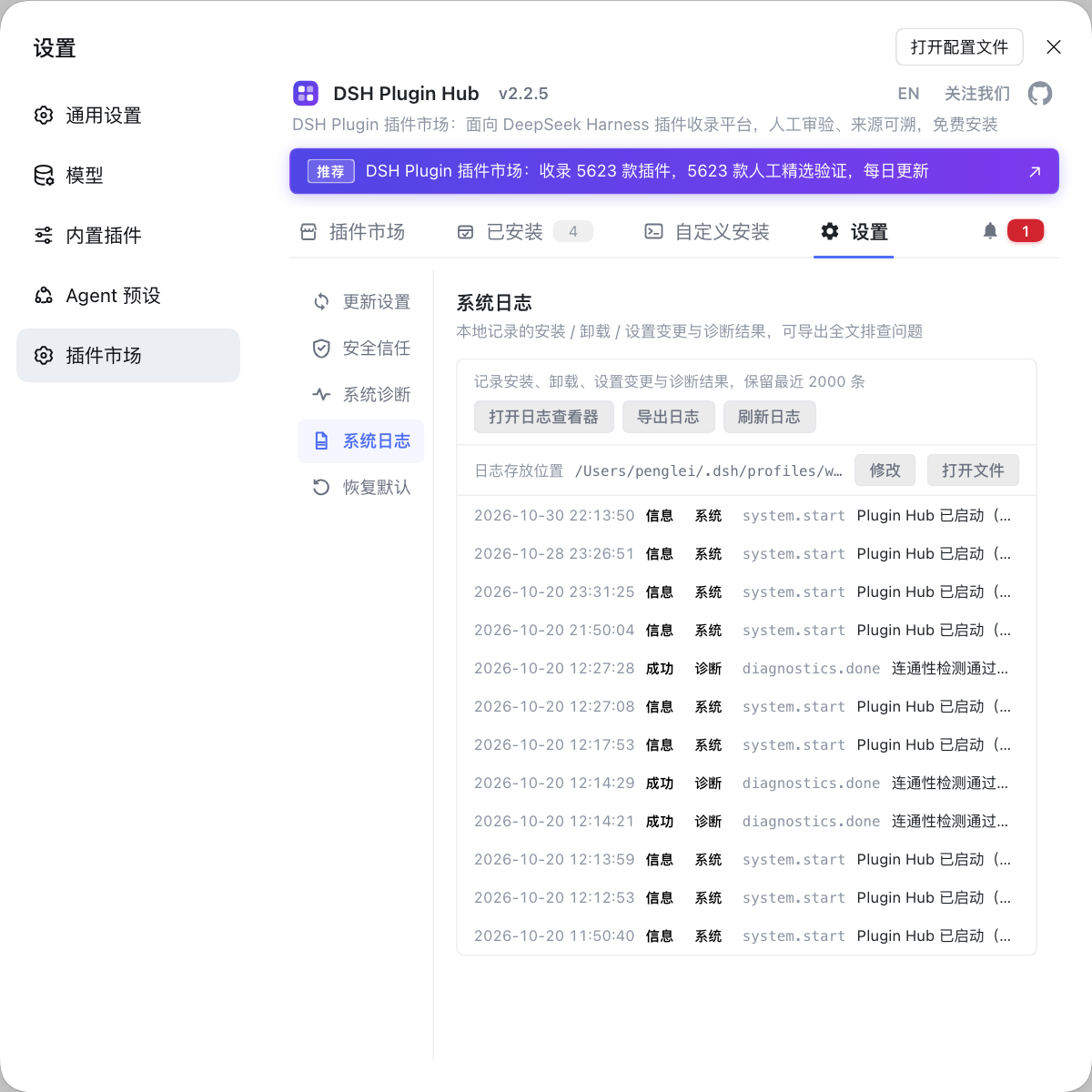Click the 刷新日志 button
Screen dimensions: 1092x1092
770,417
